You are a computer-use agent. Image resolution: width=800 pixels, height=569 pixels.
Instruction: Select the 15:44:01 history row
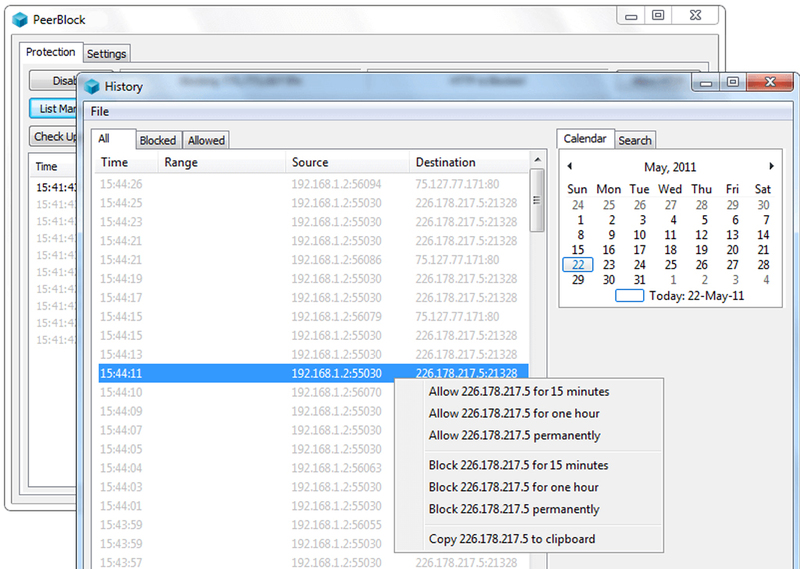pyautogui.click(x=246, y=505)
